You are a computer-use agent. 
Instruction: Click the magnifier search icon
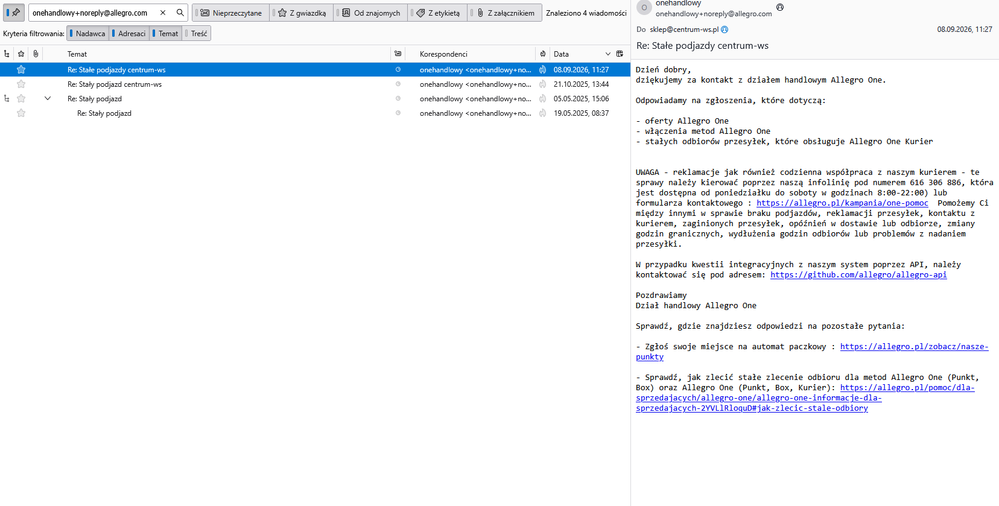pos(180,13)
